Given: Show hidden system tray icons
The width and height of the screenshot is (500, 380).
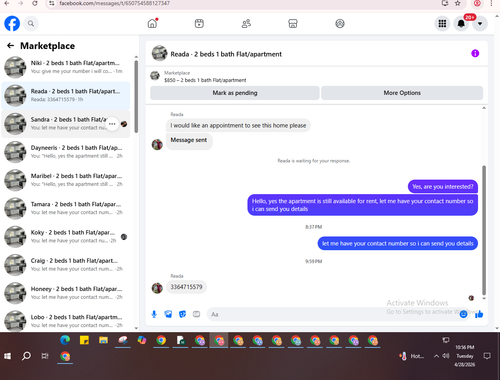Looking at the screenshot, I should tap(436, 356).
